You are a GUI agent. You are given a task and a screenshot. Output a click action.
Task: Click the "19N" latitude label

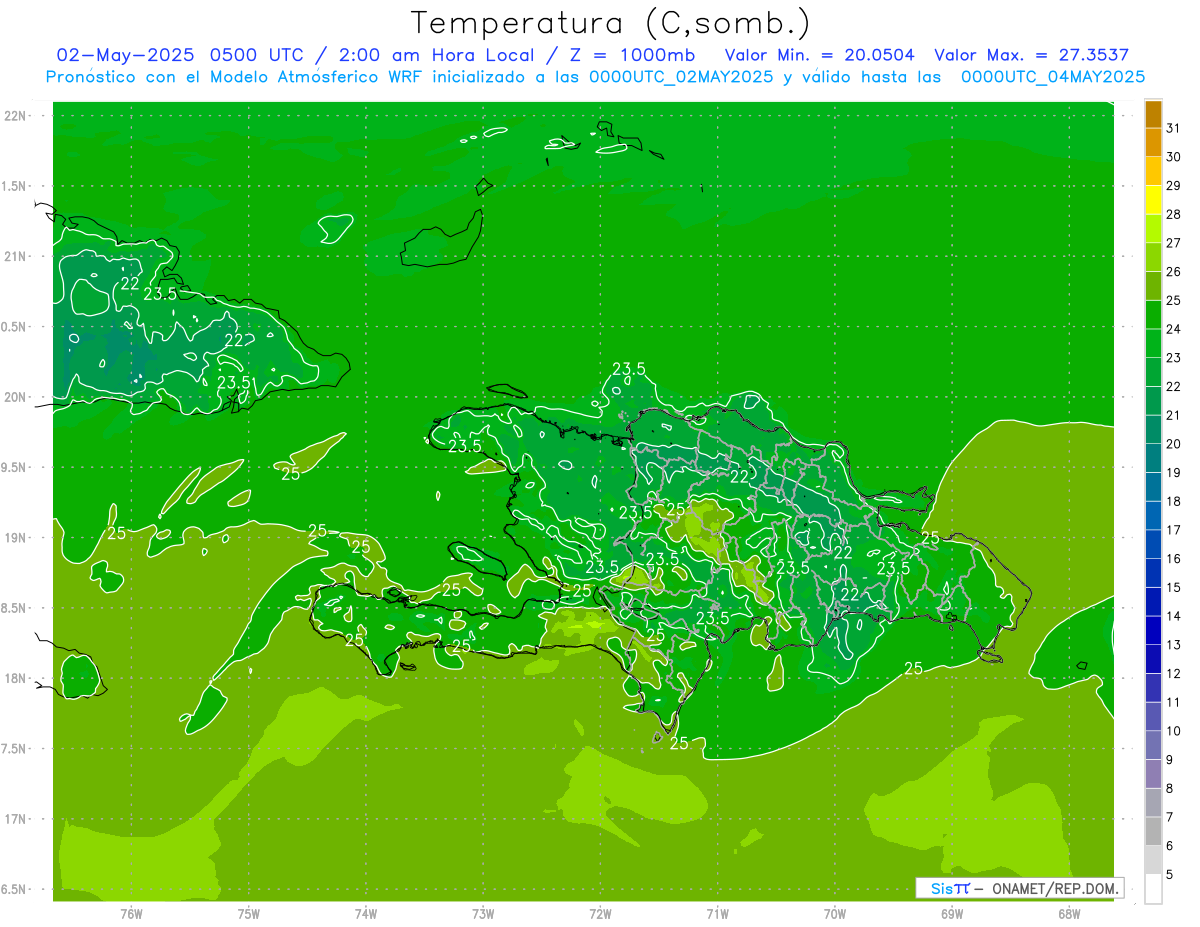15,538
